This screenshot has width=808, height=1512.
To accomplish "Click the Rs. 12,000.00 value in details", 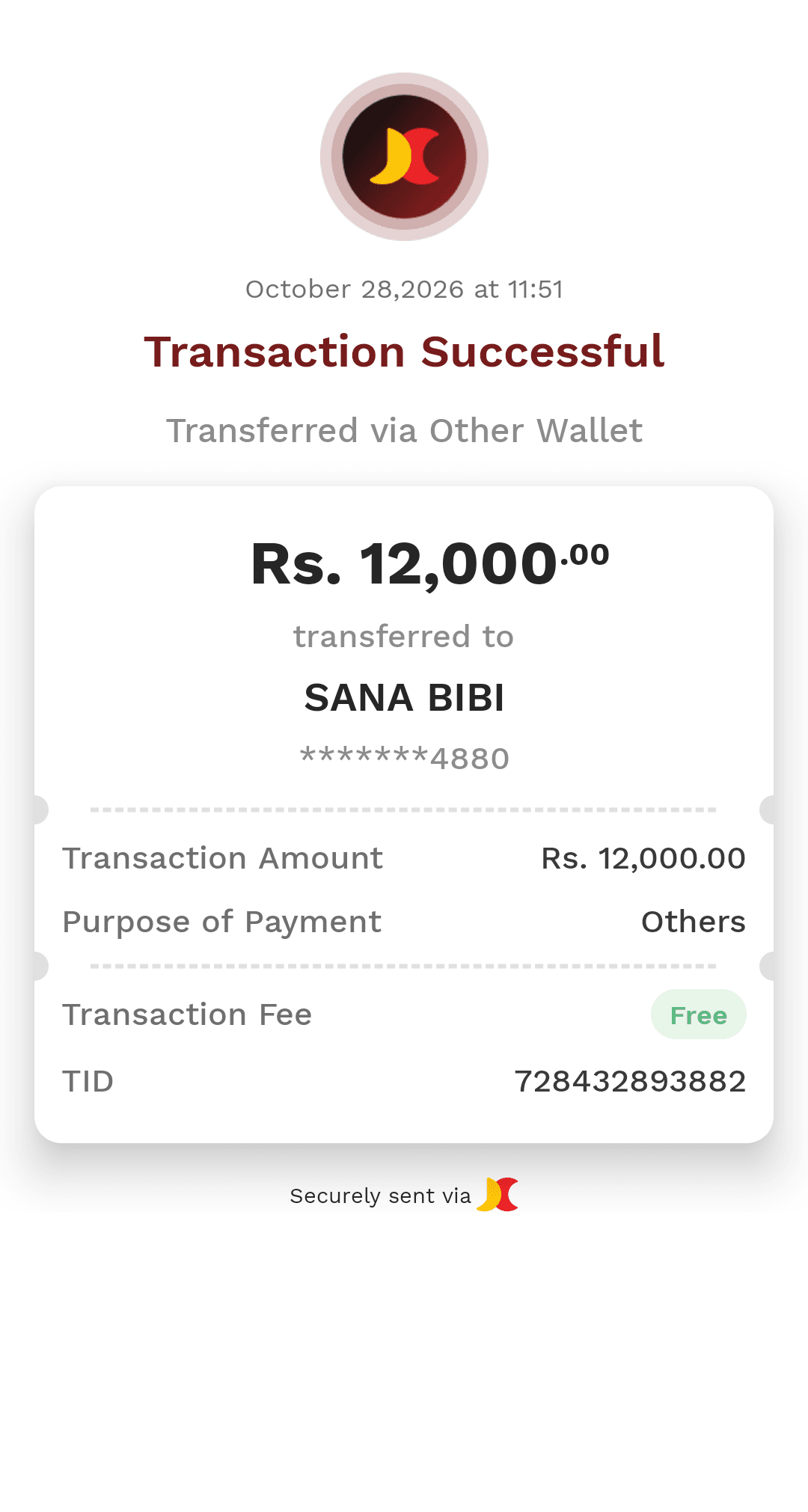I will [x=643, y=858].
